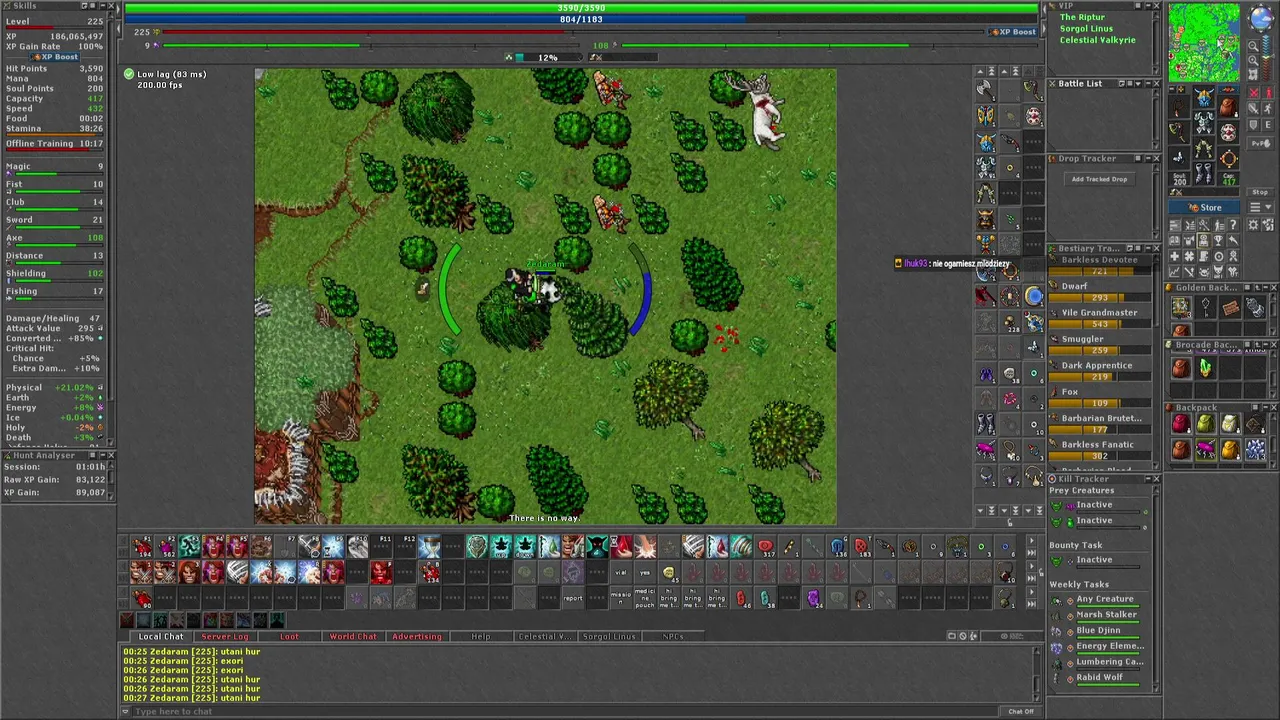Select the key item in Golden Backpack
Viewport: 1280px width, 720px height.
click(1206, 307)
